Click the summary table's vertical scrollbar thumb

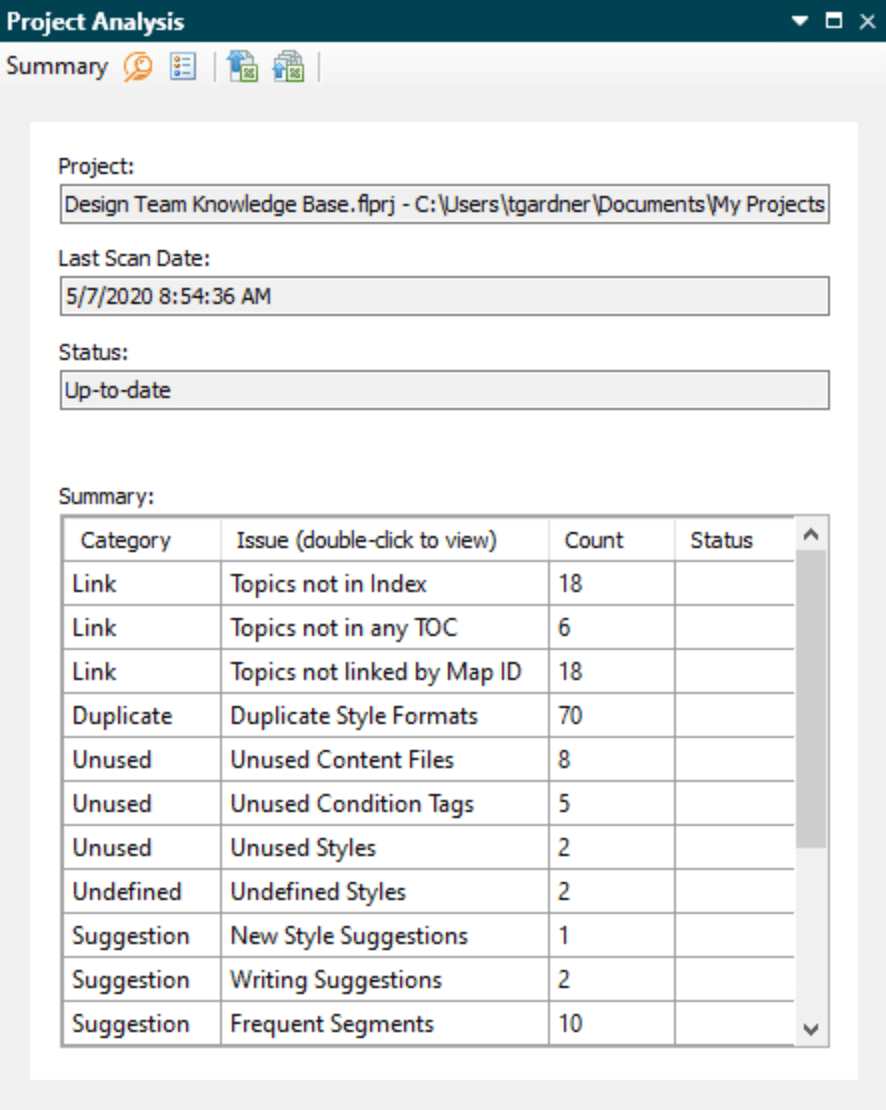[x=811, y=700]
